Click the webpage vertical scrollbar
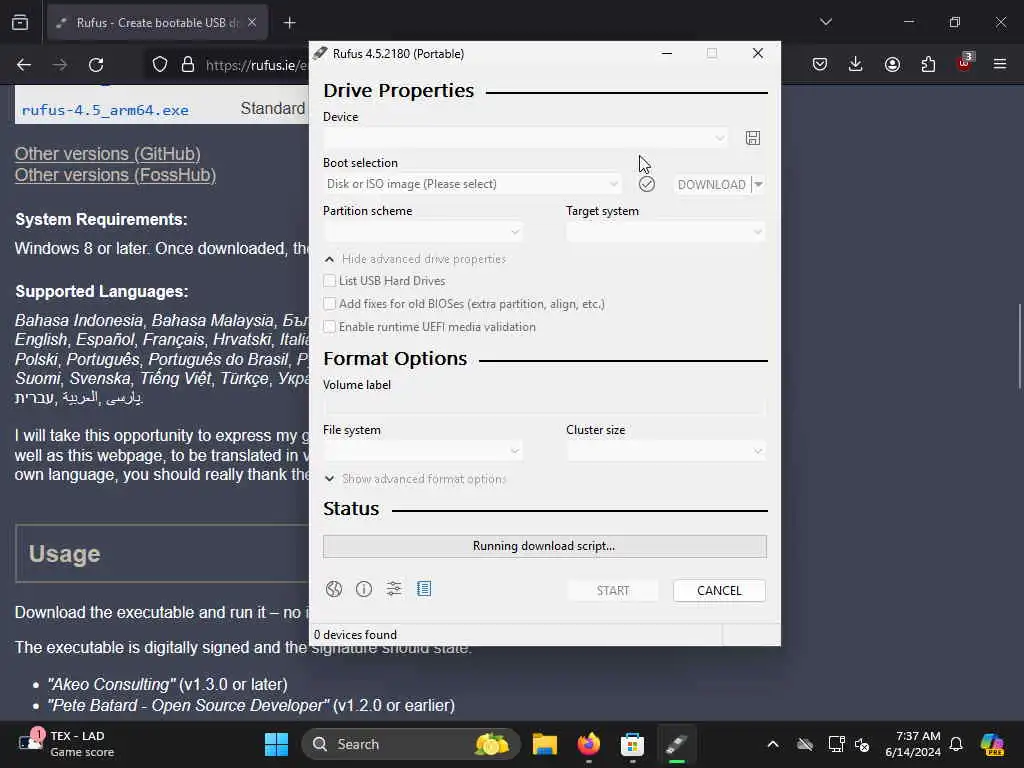 pyautogui.click(x=1019, y=346)
